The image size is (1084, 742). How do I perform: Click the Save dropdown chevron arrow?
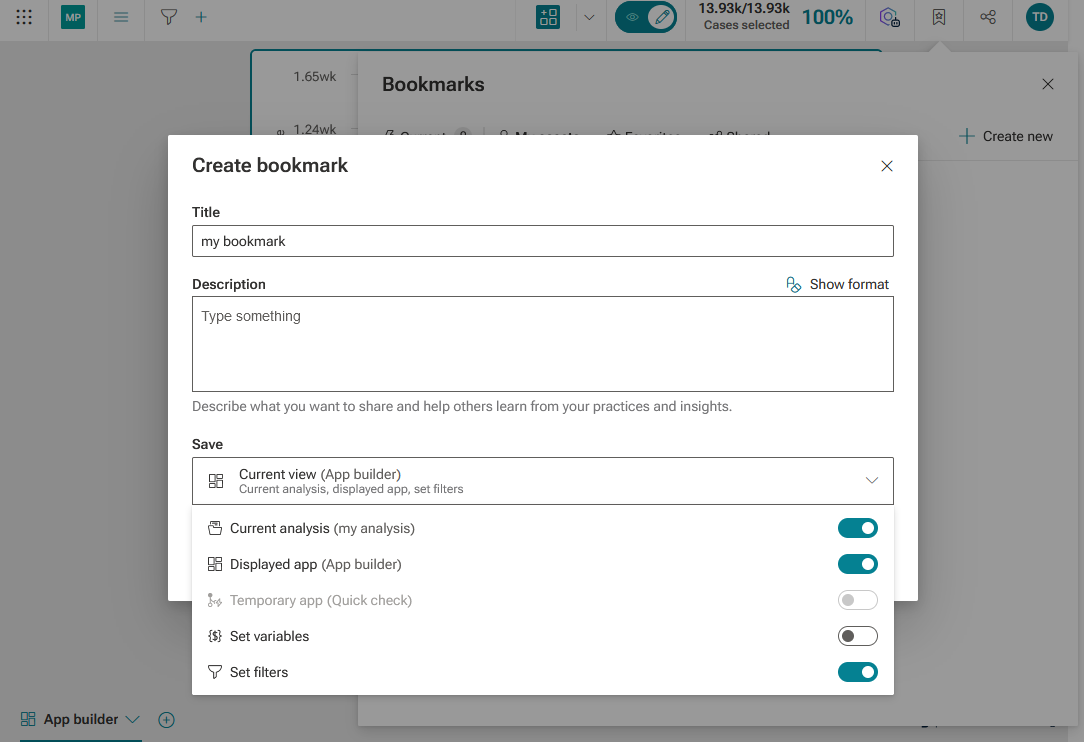(872, 481)
